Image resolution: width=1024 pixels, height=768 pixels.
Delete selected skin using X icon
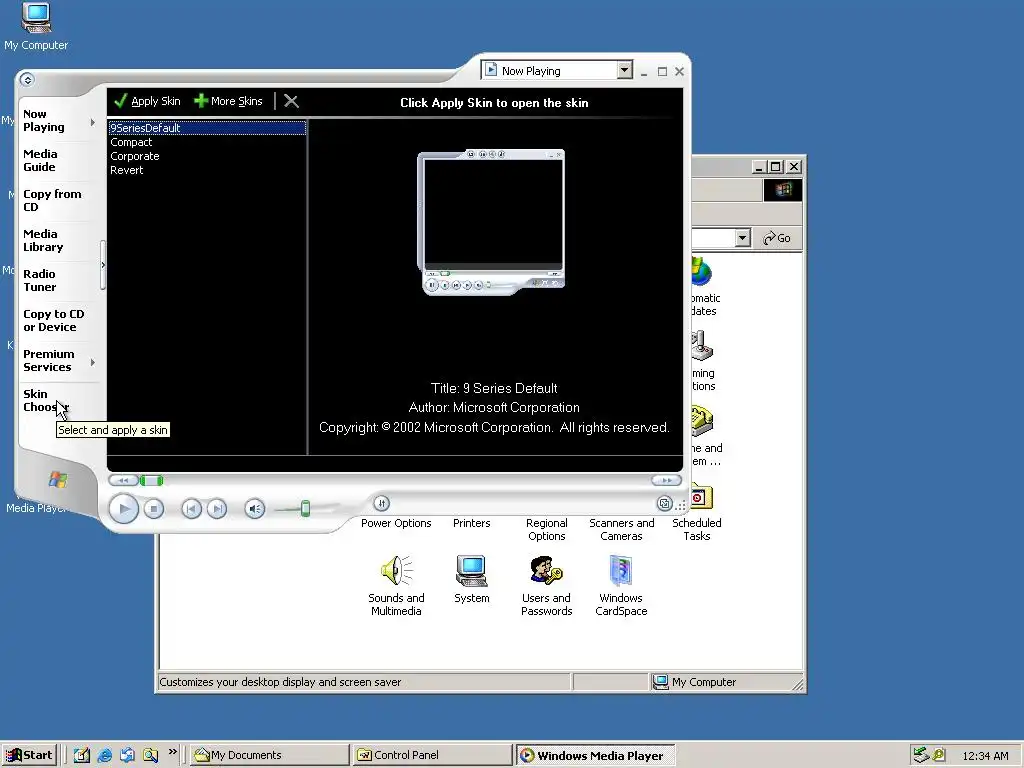tap(291, 101)
